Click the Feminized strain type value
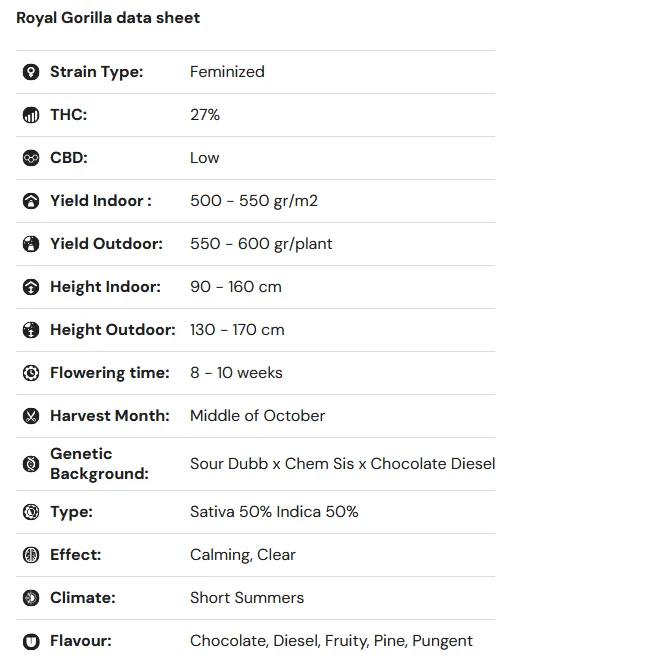This screenshot has height=672, width=672. (x=227, y=72)
